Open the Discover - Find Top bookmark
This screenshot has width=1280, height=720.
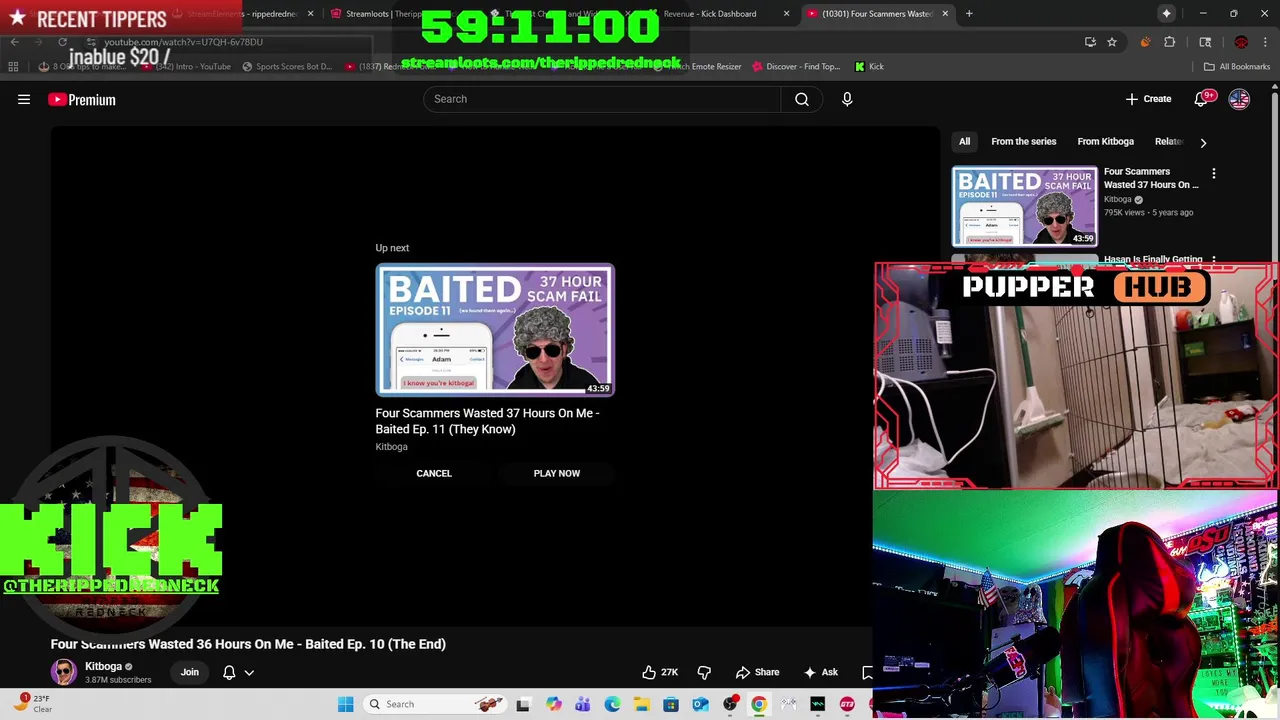click(796, 67)
